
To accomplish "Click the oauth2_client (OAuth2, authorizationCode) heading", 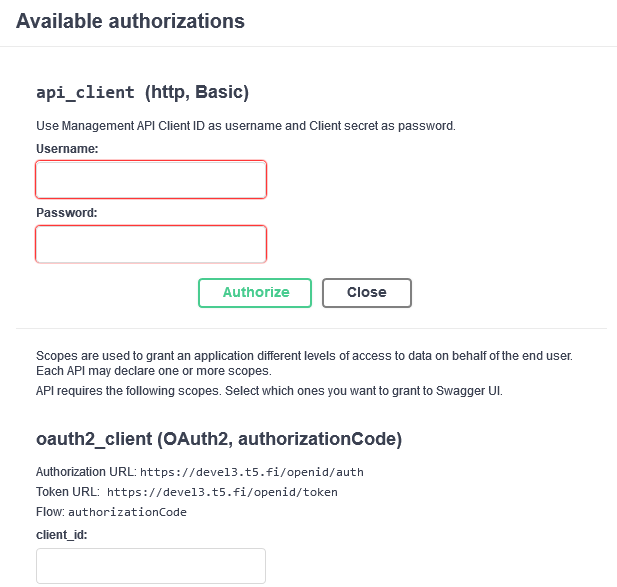I will [x=219, y=438].
